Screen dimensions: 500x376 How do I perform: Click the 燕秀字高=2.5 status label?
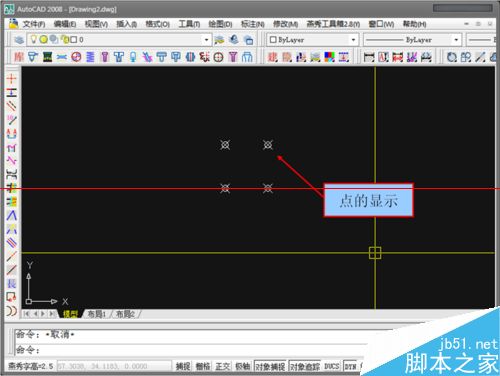point(30,366)
